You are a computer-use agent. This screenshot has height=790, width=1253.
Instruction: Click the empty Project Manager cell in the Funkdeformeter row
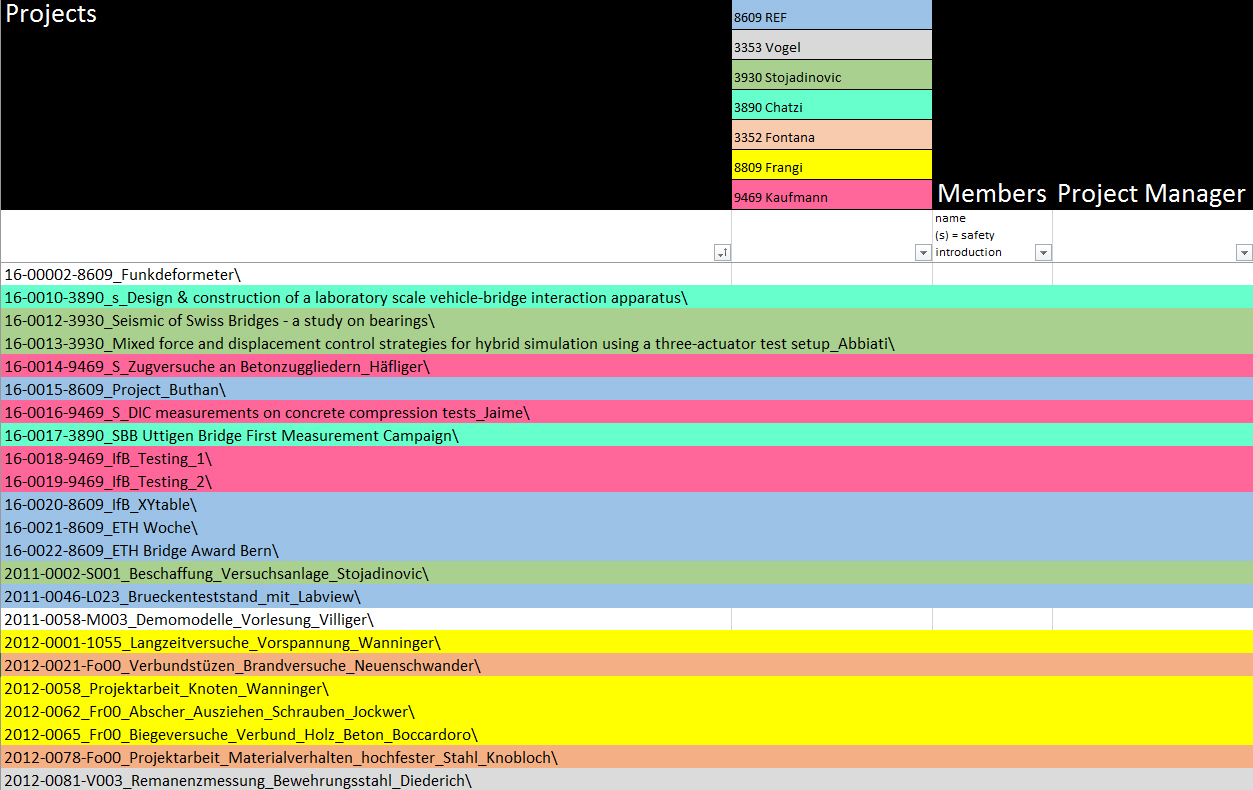[1152, 274]
